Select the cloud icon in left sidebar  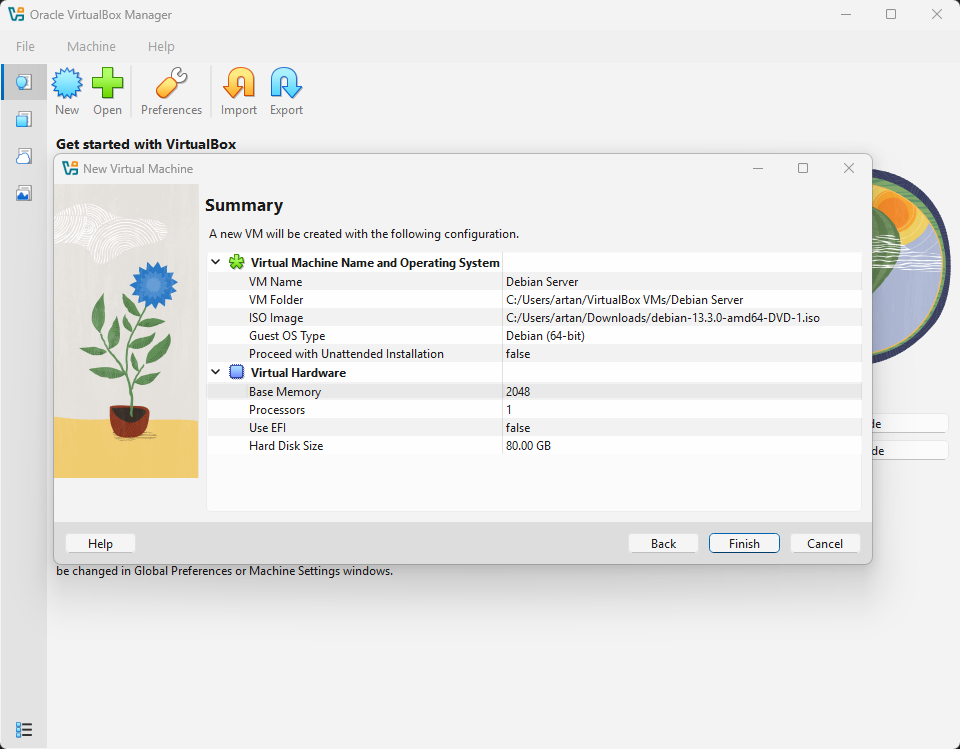coord(24,156)
